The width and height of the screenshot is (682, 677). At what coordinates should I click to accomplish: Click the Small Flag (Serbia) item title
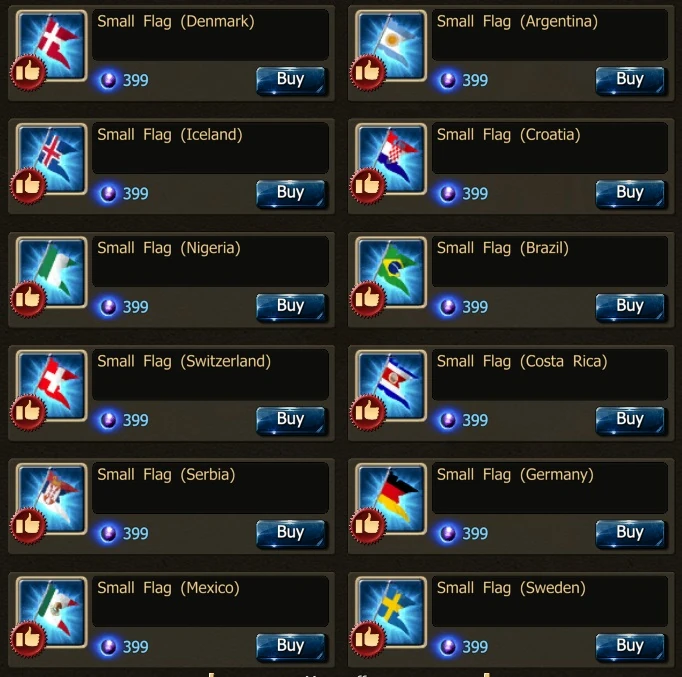point(166,474)
